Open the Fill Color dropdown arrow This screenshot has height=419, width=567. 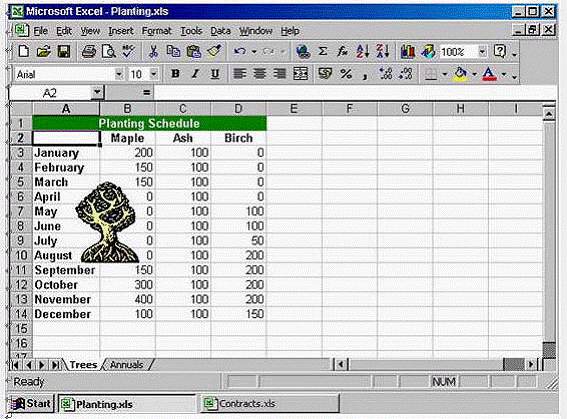click(474, 74)
